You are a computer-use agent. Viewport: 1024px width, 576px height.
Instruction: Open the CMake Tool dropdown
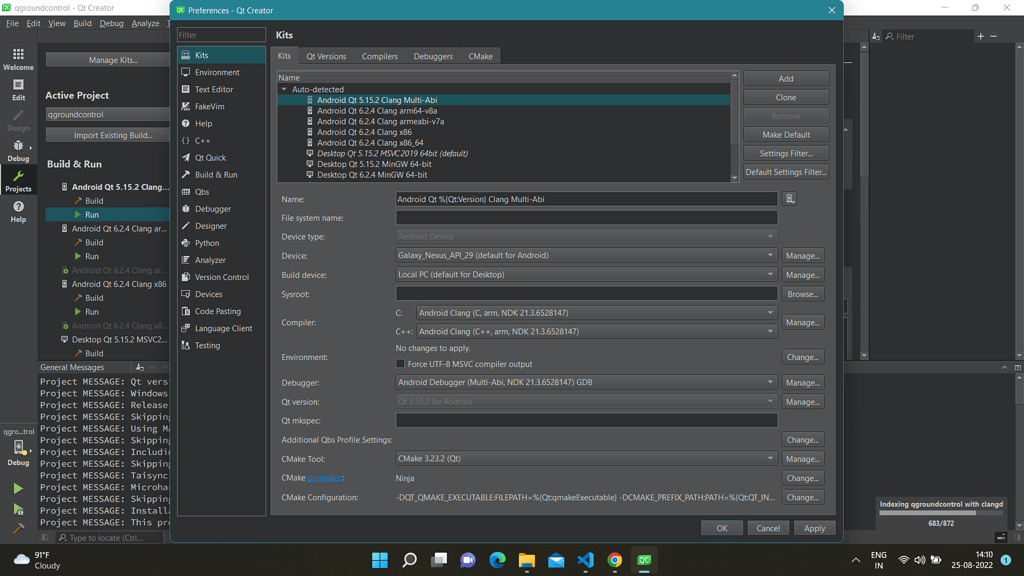(586, 458)
